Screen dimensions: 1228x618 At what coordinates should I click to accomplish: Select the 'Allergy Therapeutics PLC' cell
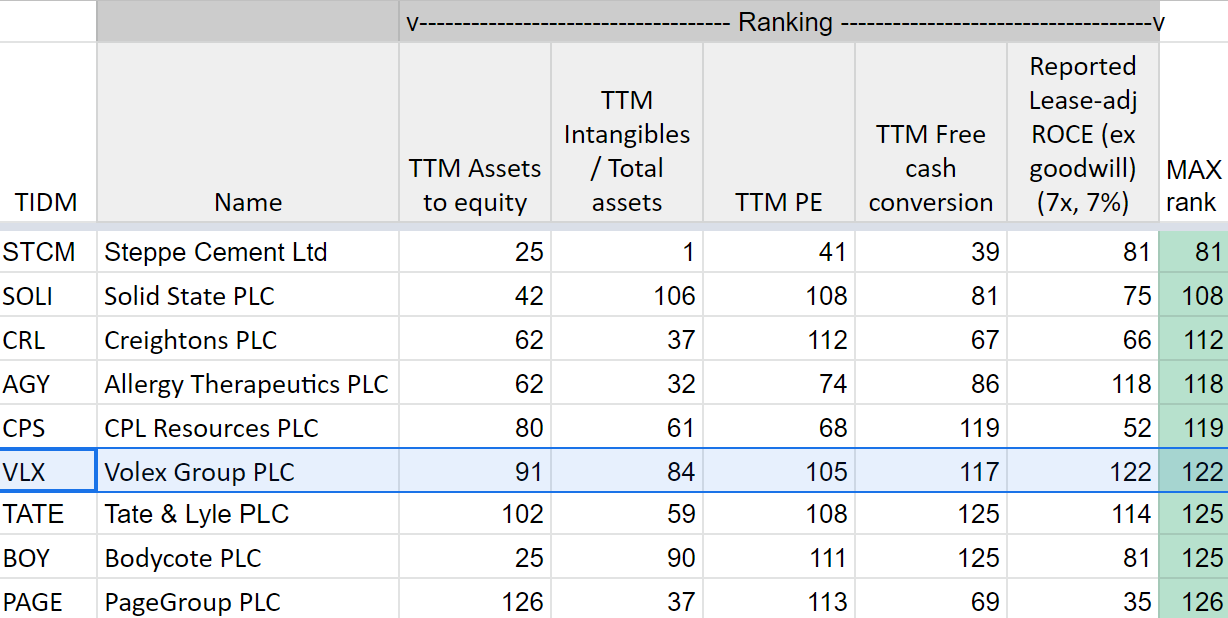click(x=248, y=384)
